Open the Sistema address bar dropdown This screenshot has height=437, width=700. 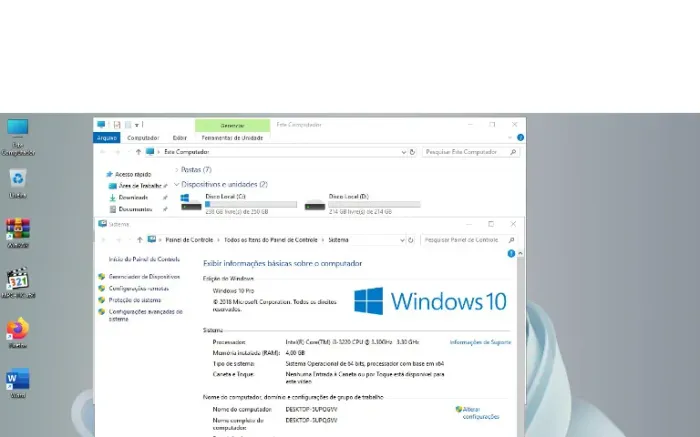tap(402, 240)
